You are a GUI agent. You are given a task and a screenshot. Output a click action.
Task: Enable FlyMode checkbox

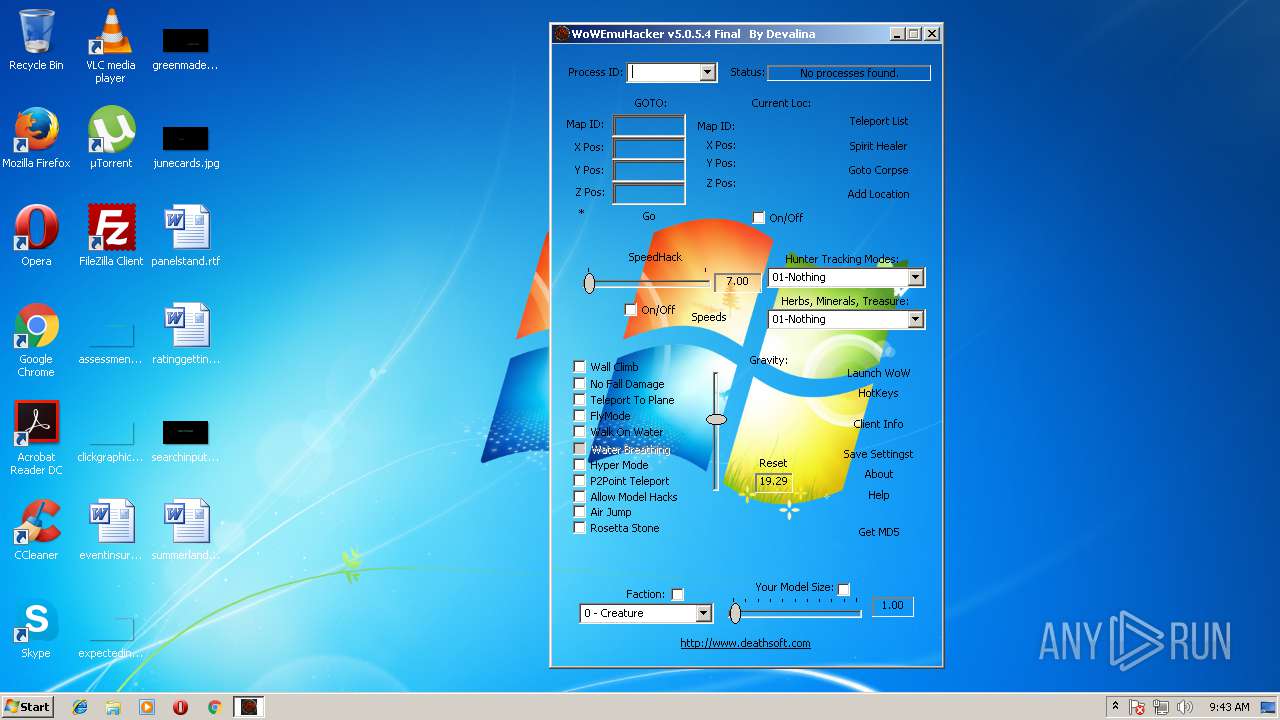[579, 415]
